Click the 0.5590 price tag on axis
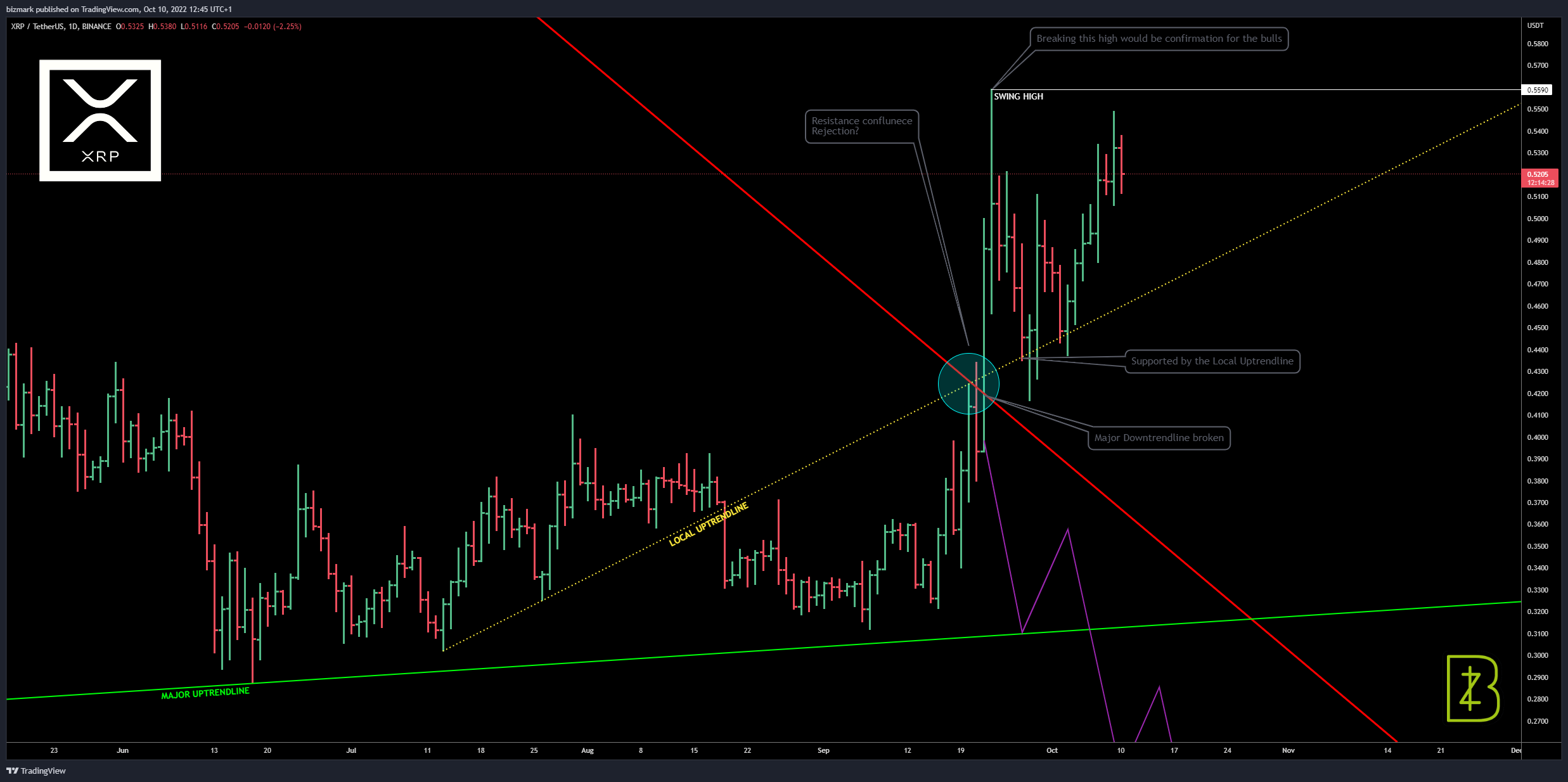This screenshot has height=782, width=1568. pos(1537,90)
